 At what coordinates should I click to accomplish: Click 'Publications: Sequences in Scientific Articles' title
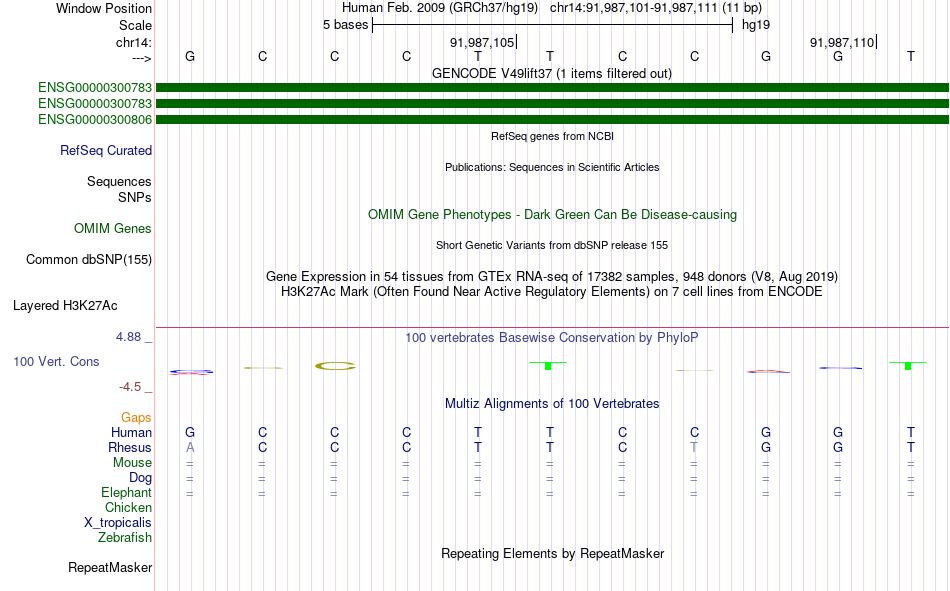(552, 167)
